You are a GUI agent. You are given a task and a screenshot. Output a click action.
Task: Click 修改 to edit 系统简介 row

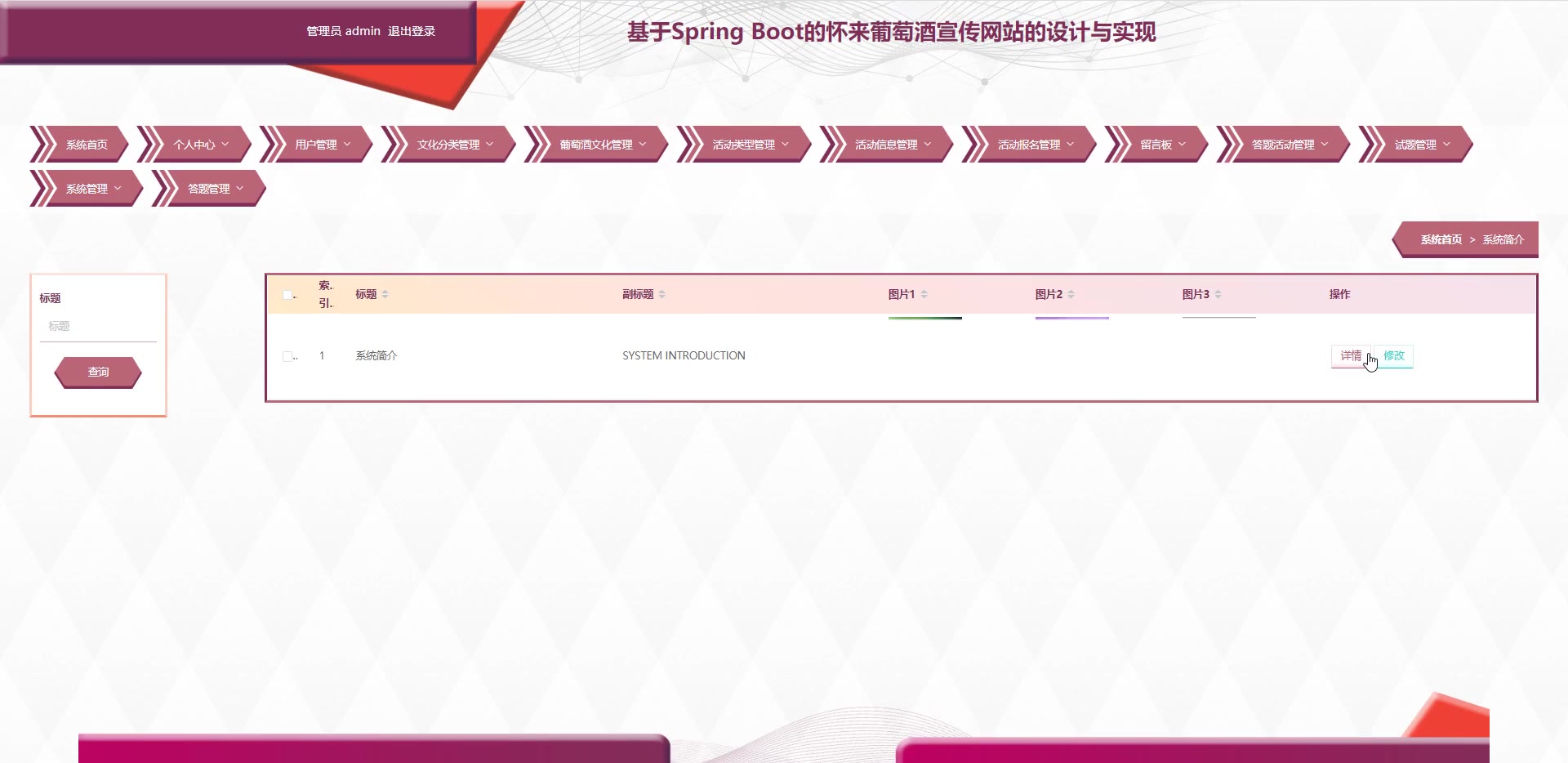(x=1394, y=356)
